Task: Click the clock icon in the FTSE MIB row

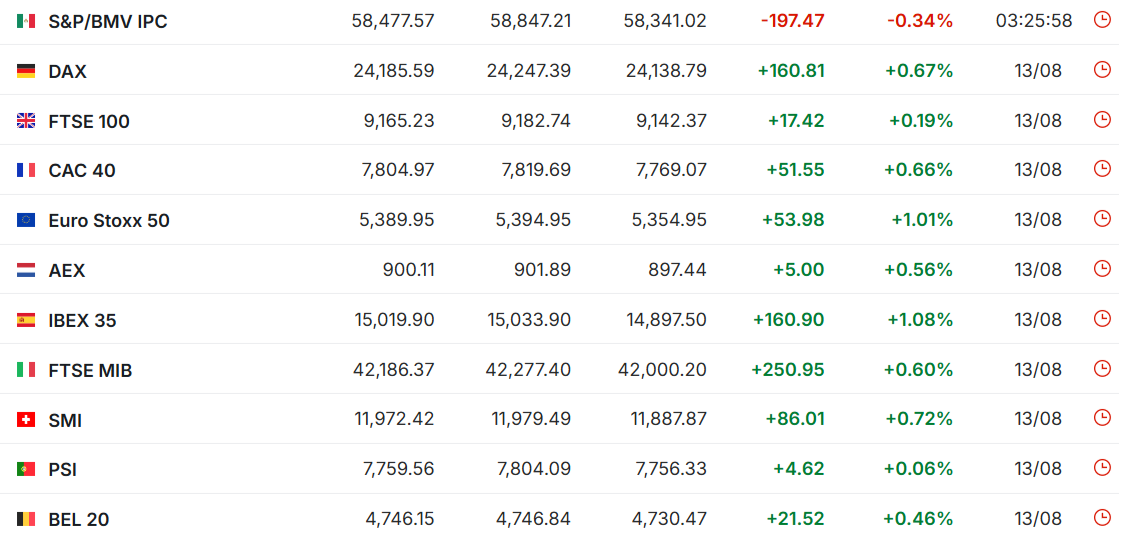Action: [1102, 368]
